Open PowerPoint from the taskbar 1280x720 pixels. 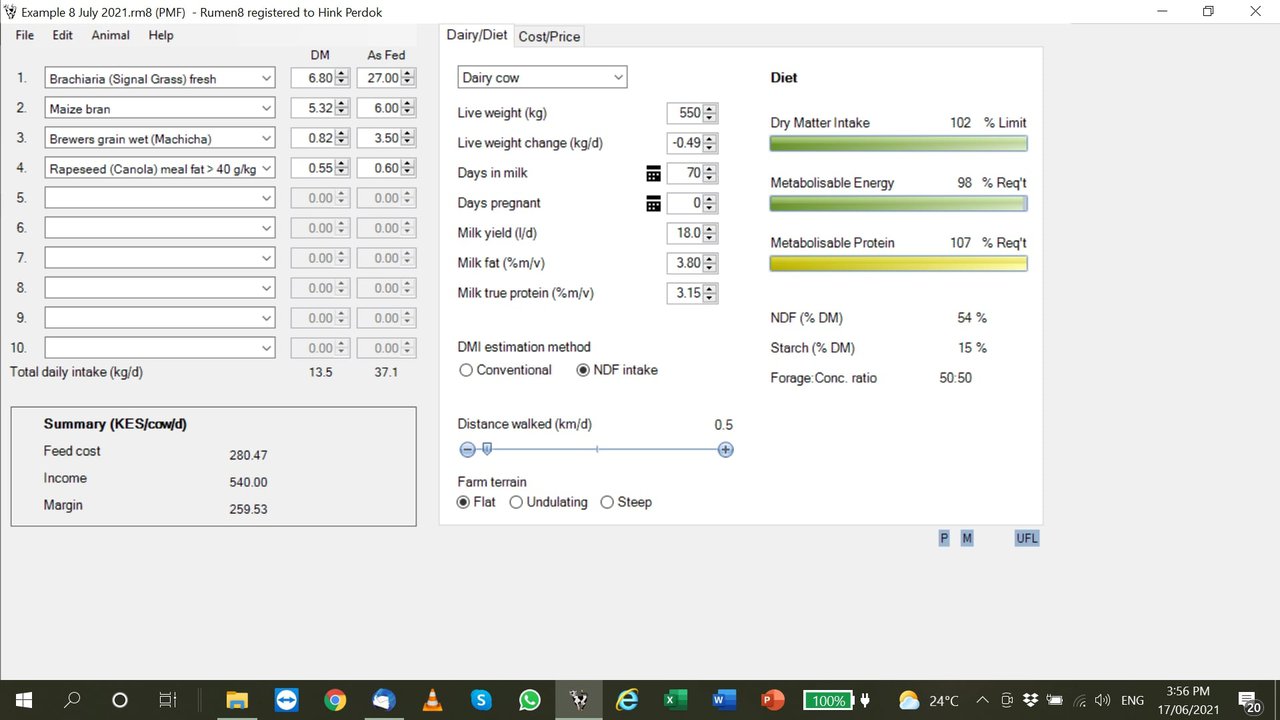point(773,700)
